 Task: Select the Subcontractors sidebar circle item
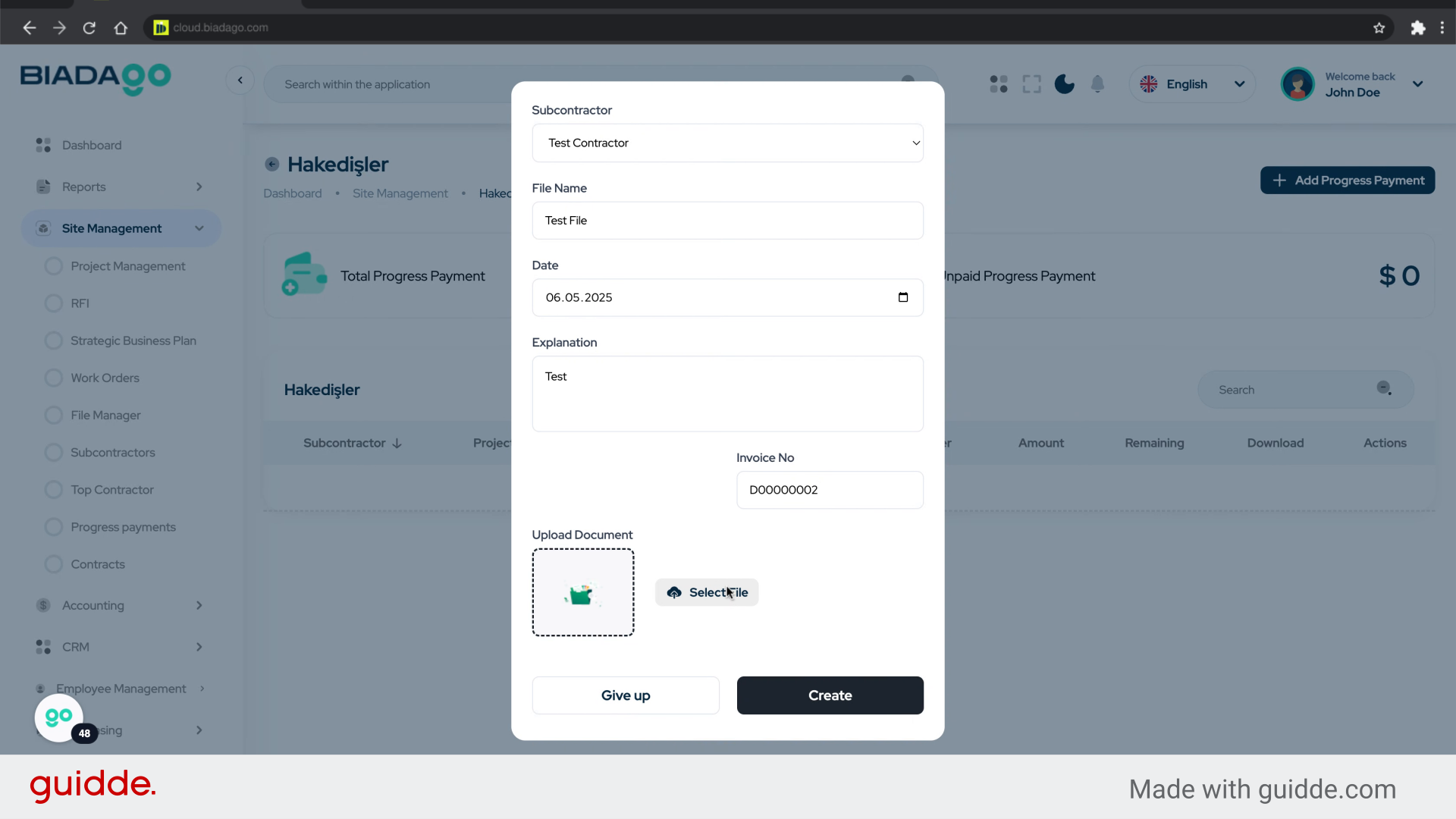point(54,453)
